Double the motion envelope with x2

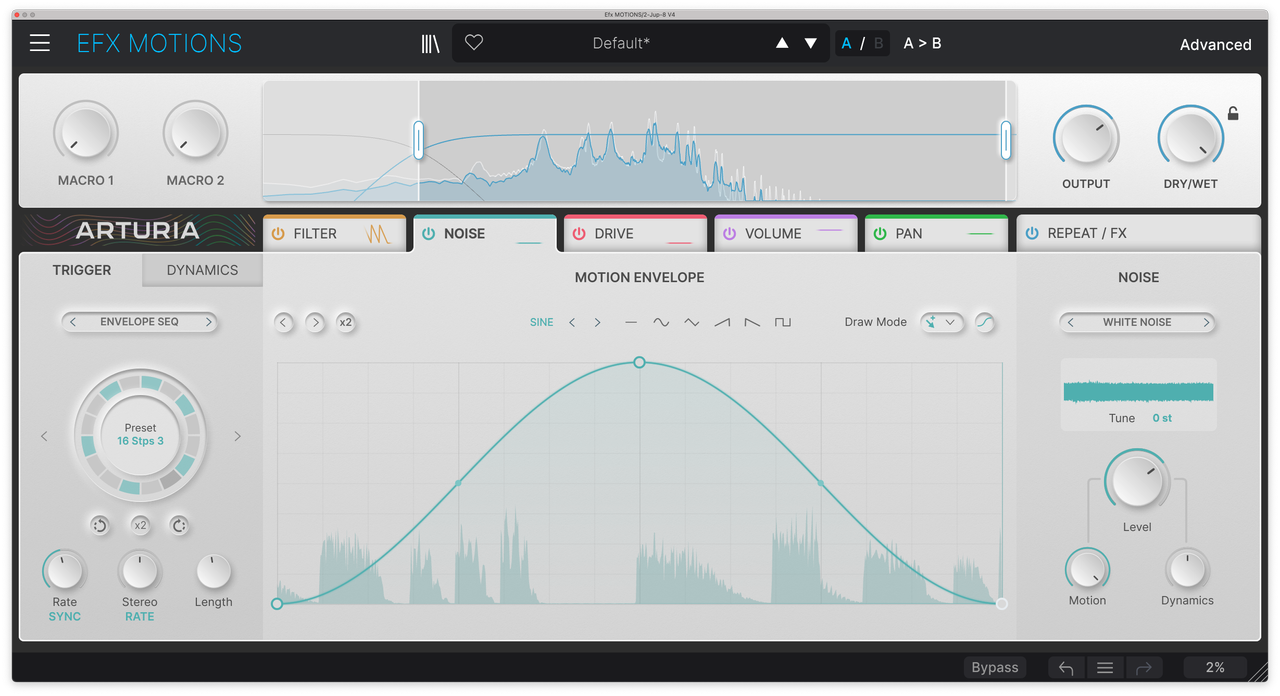pos(345,322)
